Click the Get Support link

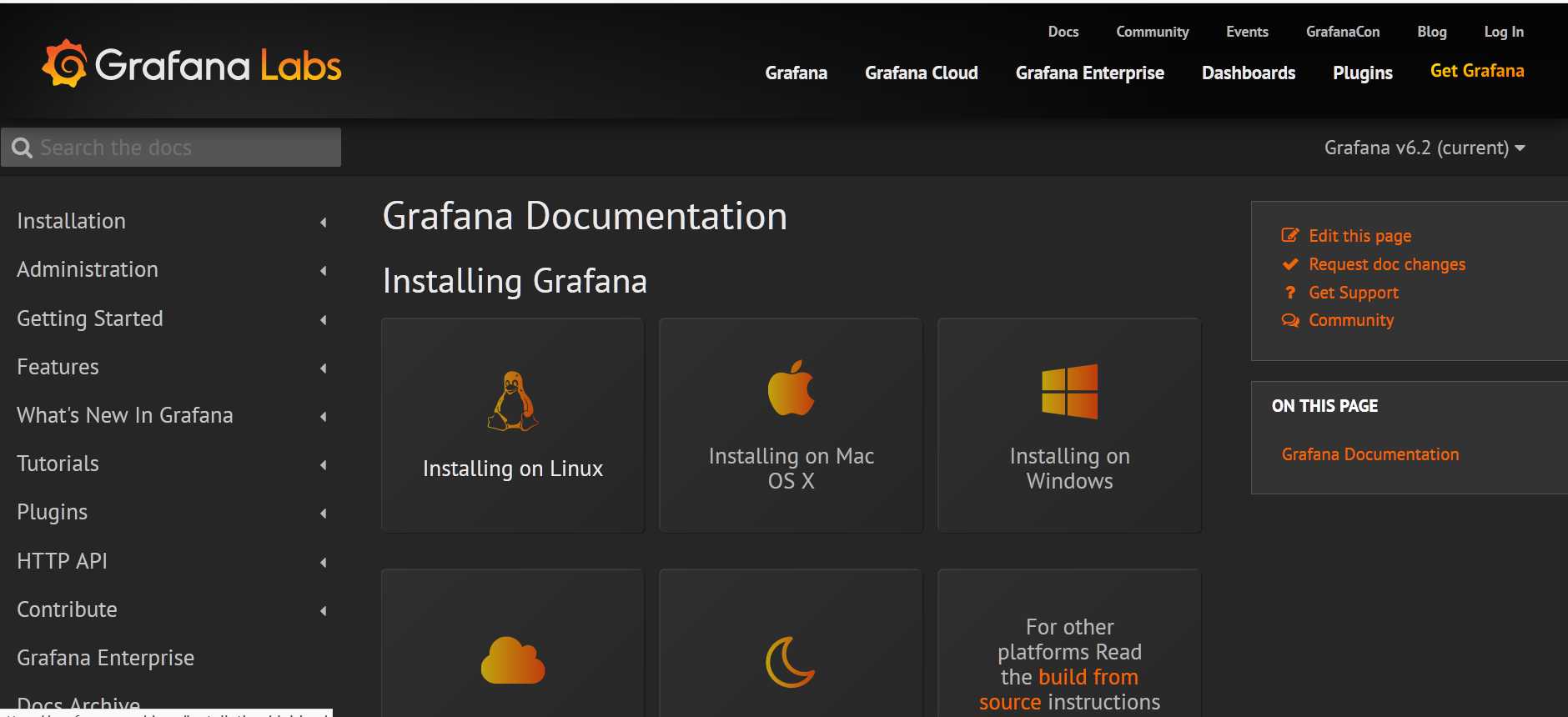(x=1353, y=293)
